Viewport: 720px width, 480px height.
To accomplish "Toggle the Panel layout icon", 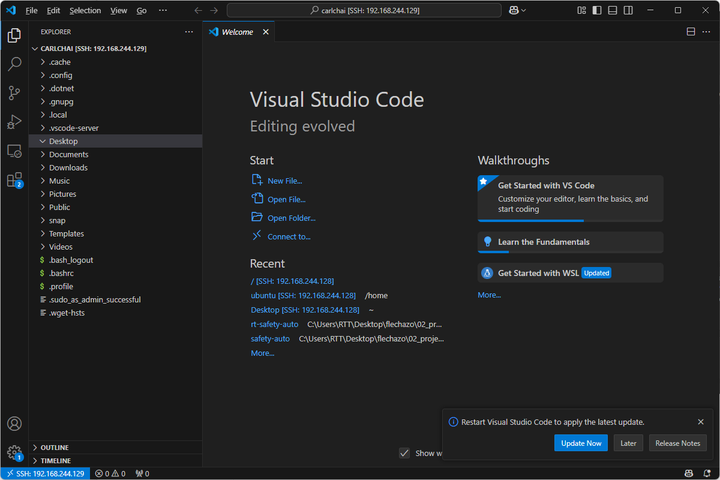I will pyautogui.click(x=613, y=10).
